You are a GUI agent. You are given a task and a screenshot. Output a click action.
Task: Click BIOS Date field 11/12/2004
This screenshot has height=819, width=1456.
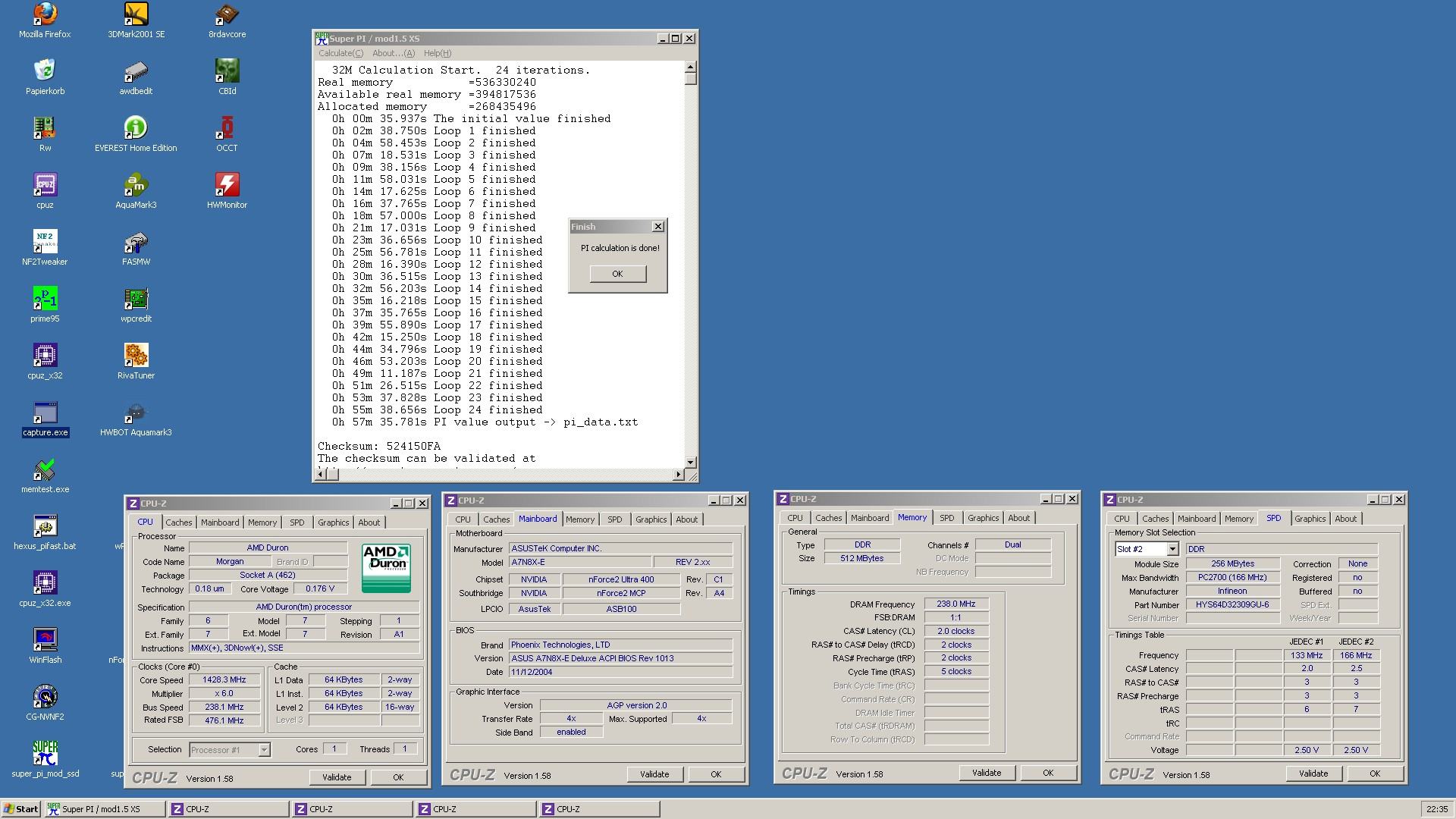pos(620,673)
